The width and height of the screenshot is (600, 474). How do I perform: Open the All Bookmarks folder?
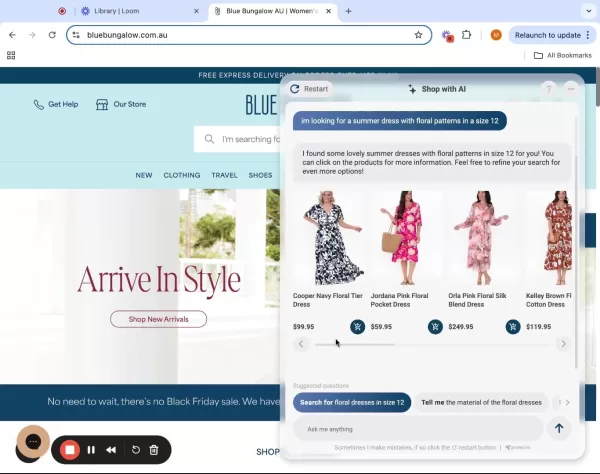pyautogui.click(x=562, y=55)
